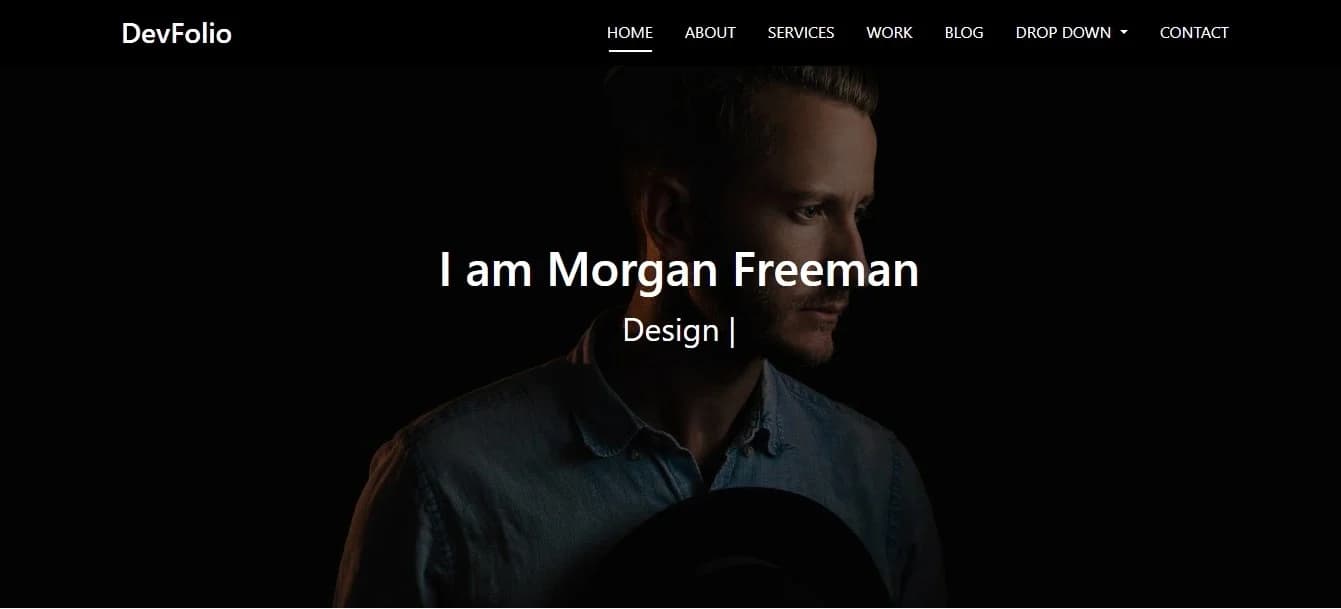The height and width of the screenshot is (609, 1341).
Task: Click the word "Freeman" in the headline
Action: tap(826, 270)
